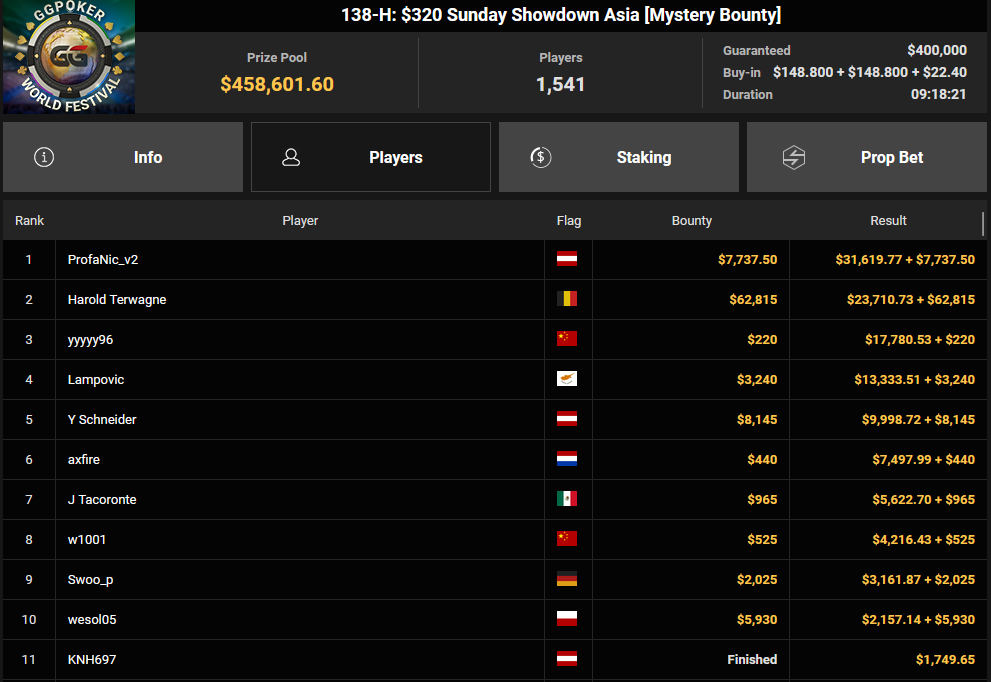
Task: Select player Lampovic
Action: coord(96,380)
